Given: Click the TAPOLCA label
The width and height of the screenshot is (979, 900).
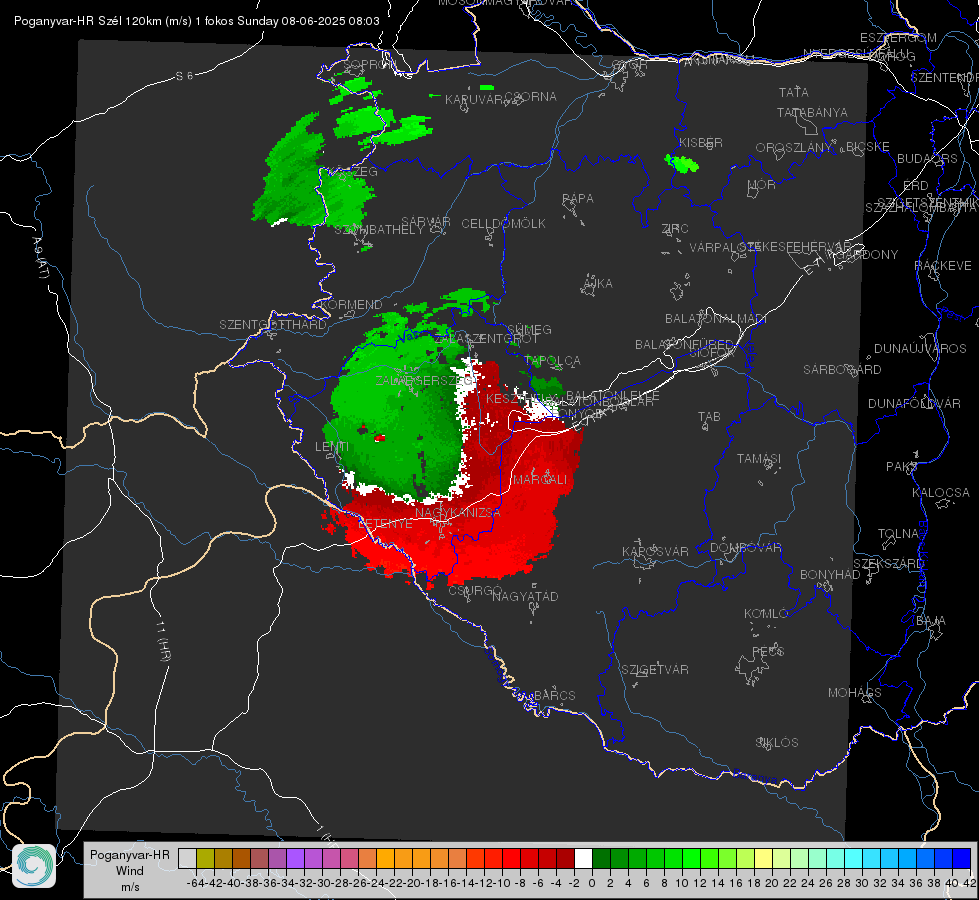Looking at the screenshot, I should 553,361.
